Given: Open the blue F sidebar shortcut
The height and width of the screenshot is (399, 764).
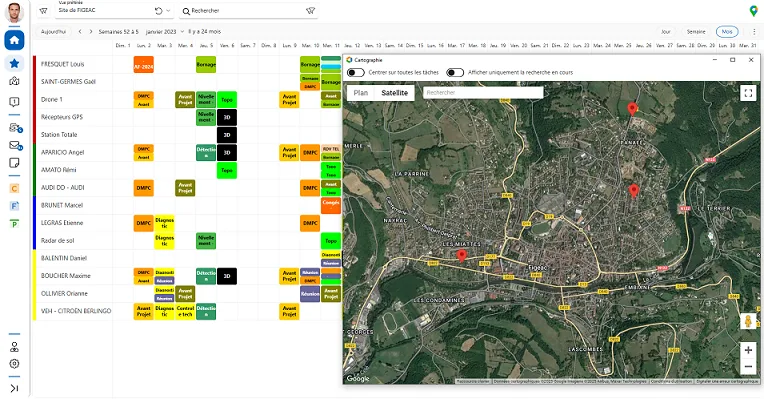Looking at the screenshot, I should pos(14,206).
